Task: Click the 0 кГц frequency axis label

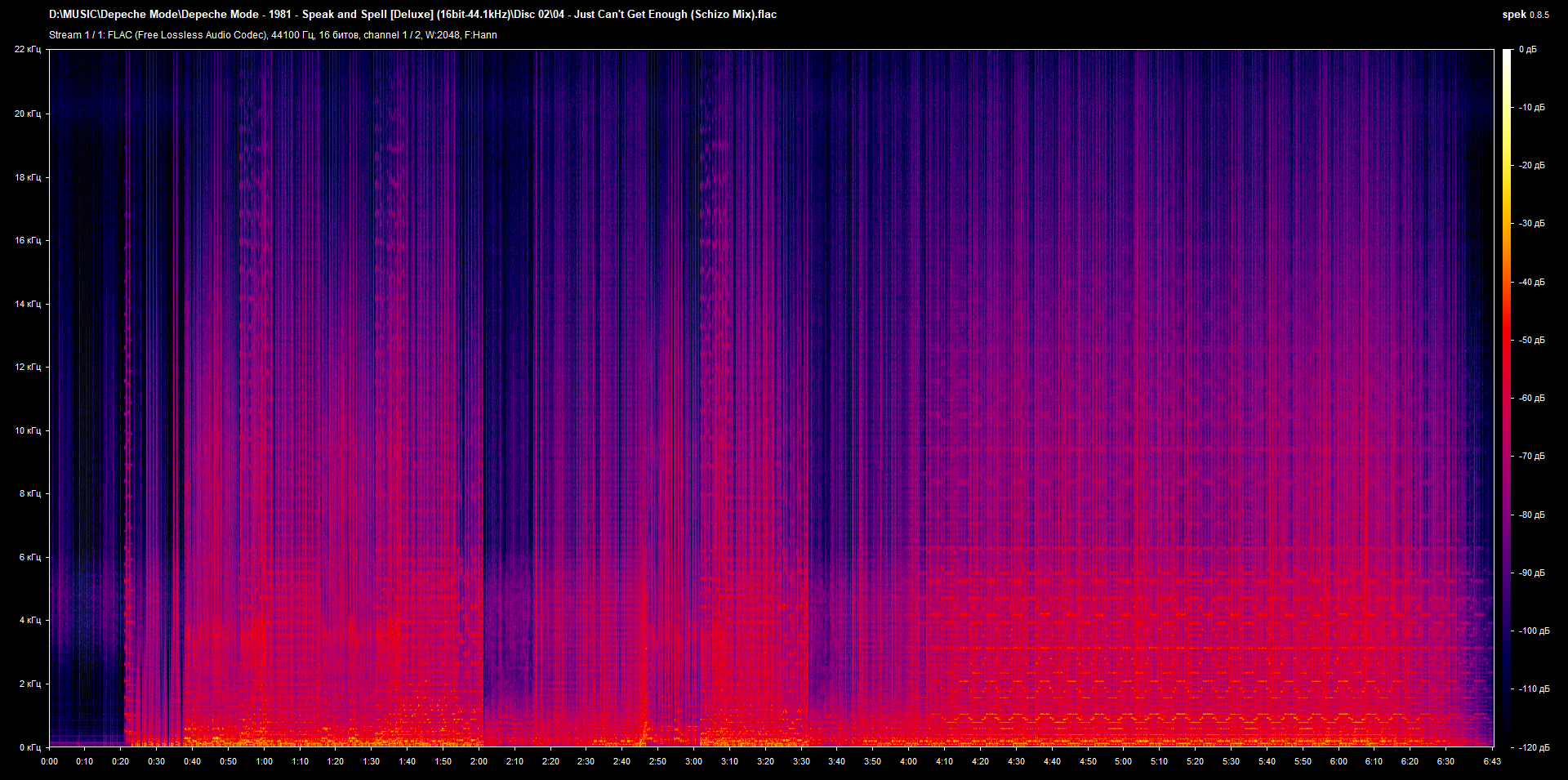Action: tap(29, 747)
